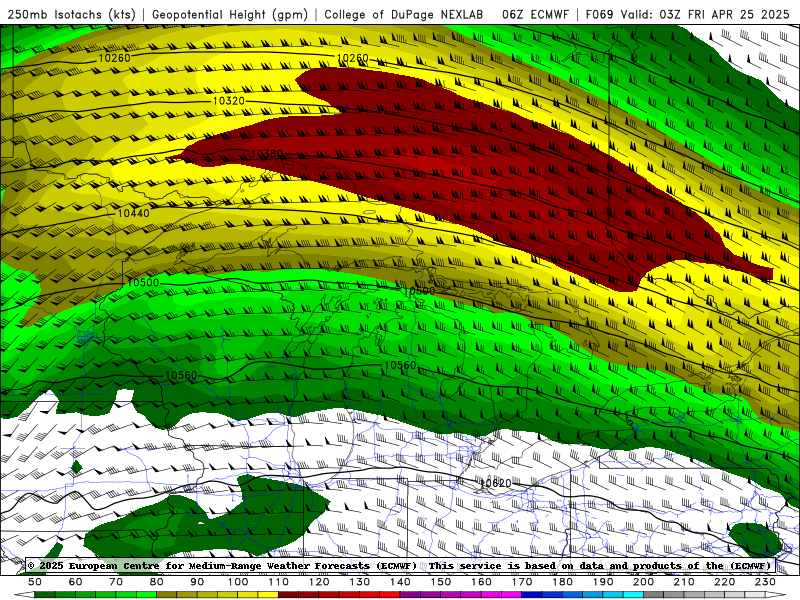
Task: Click the '06Z ECMWF' model run label
Action: (535, 14)
